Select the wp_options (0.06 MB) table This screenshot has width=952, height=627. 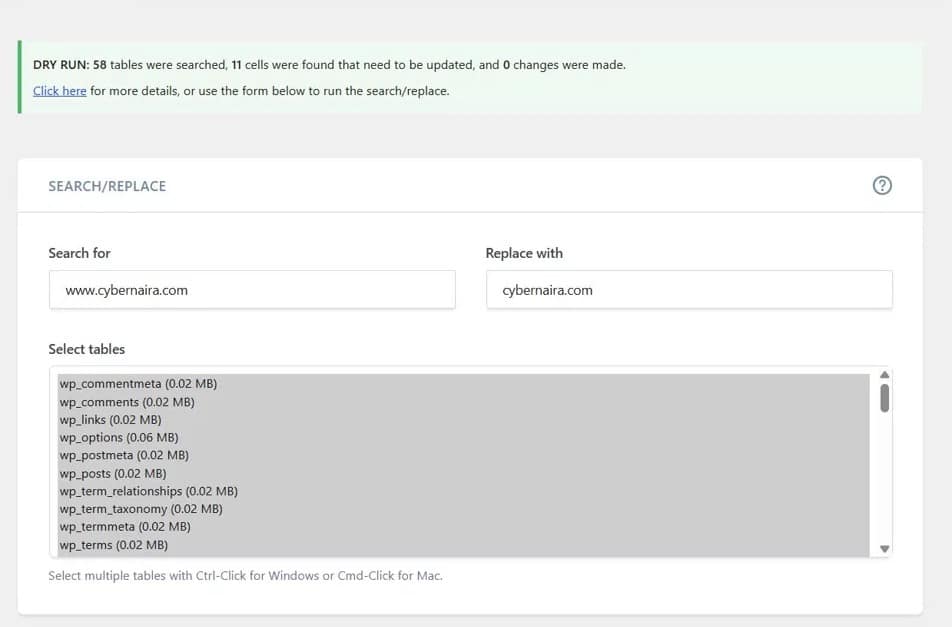tap(463, 437)
